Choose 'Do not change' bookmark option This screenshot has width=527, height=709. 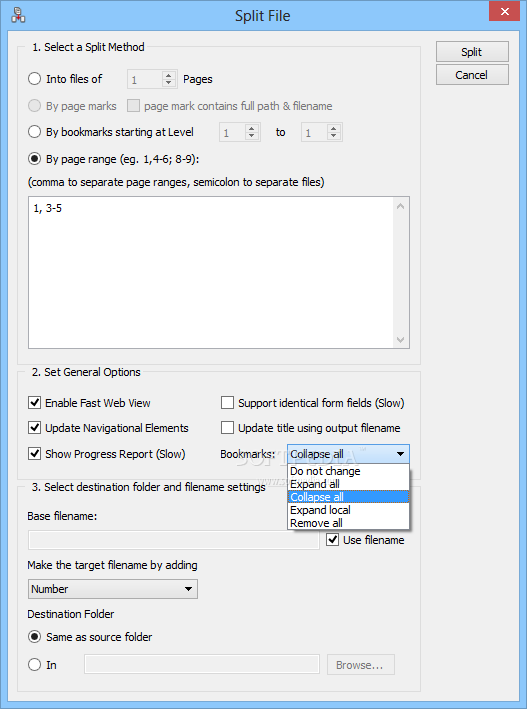pyautogui.click(x=348, y=471)
